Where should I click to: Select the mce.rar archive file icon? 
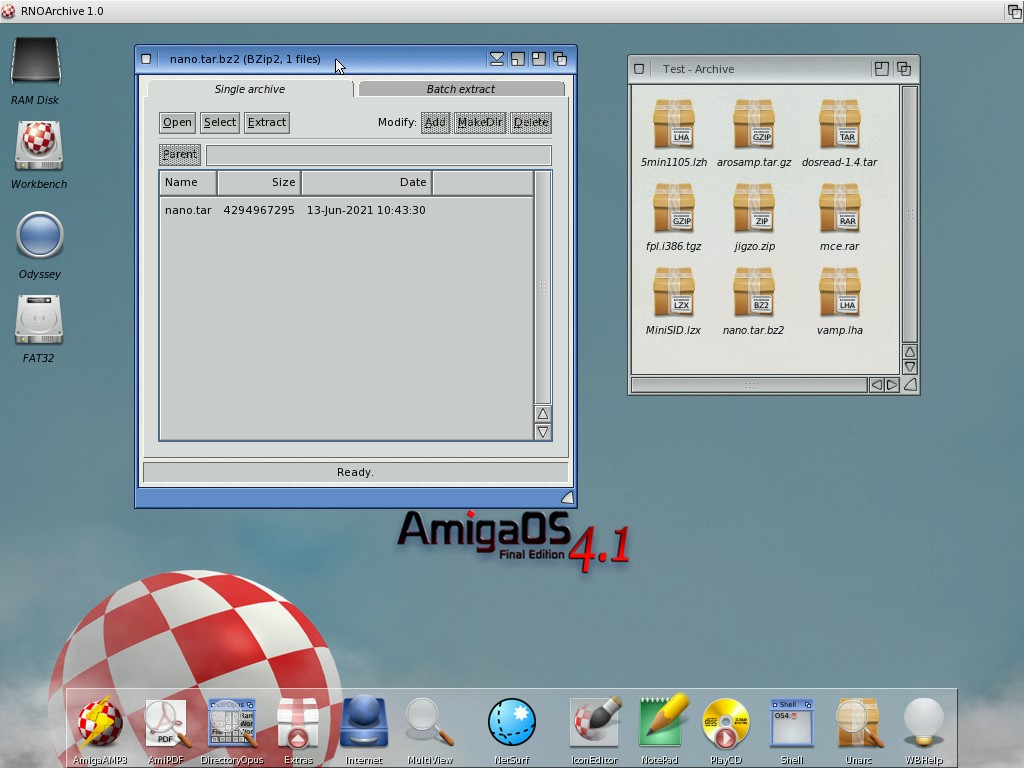[x=839, y=210]
